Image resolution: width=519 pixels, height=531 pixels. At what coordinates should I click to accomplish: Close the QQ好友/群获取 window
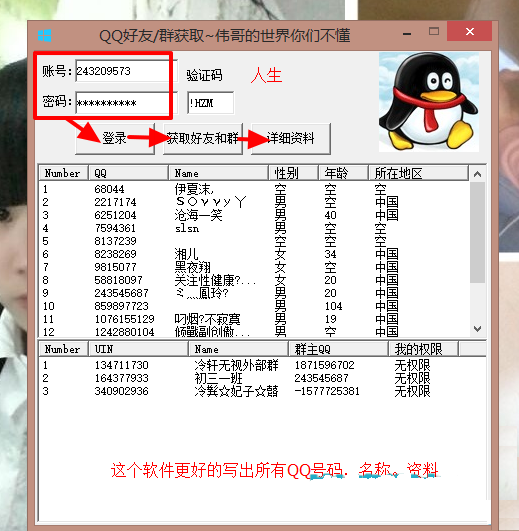(x=470, y=31)
